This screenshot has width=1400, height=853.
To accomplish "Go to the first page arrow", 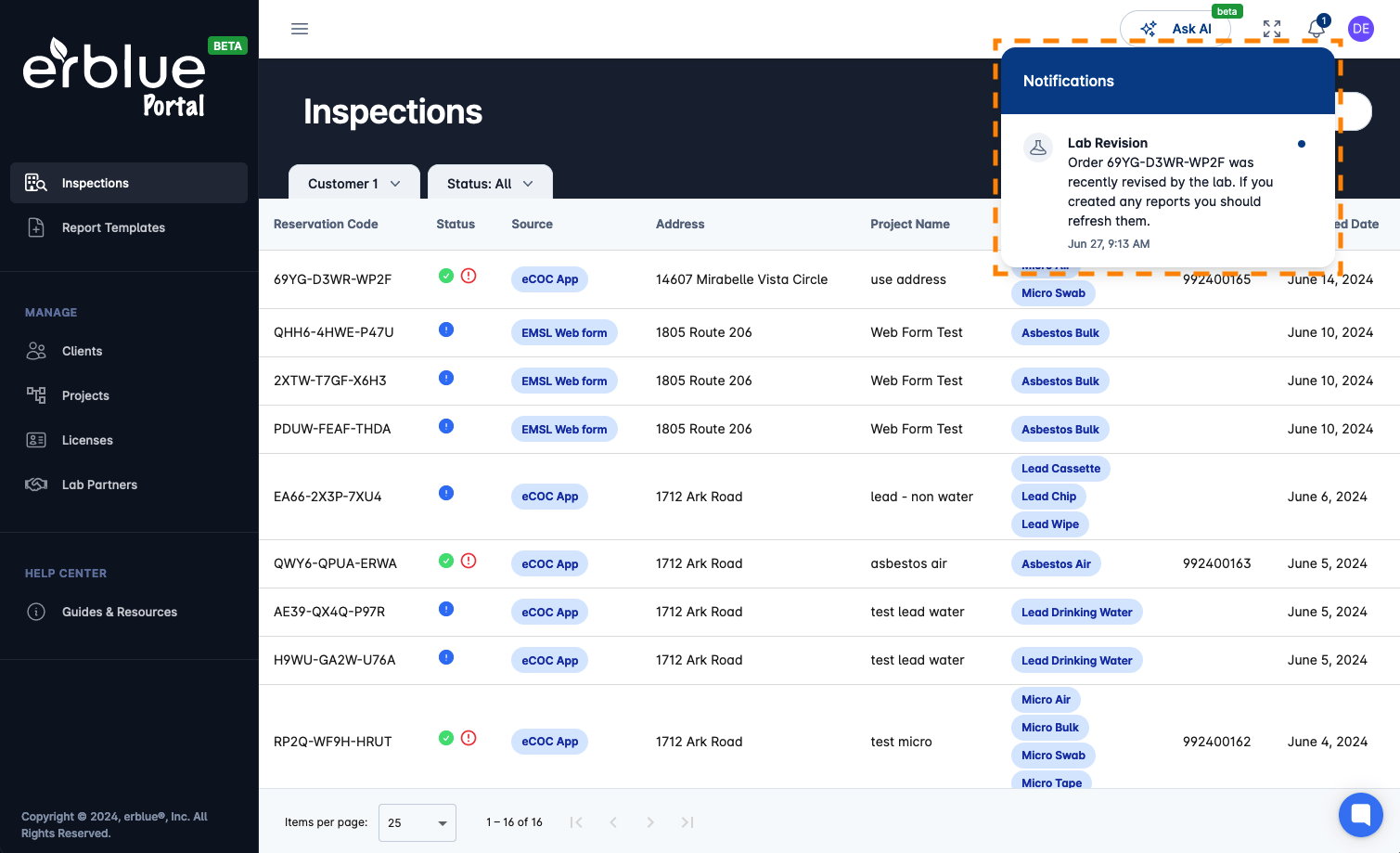I will tap(576, 822).
